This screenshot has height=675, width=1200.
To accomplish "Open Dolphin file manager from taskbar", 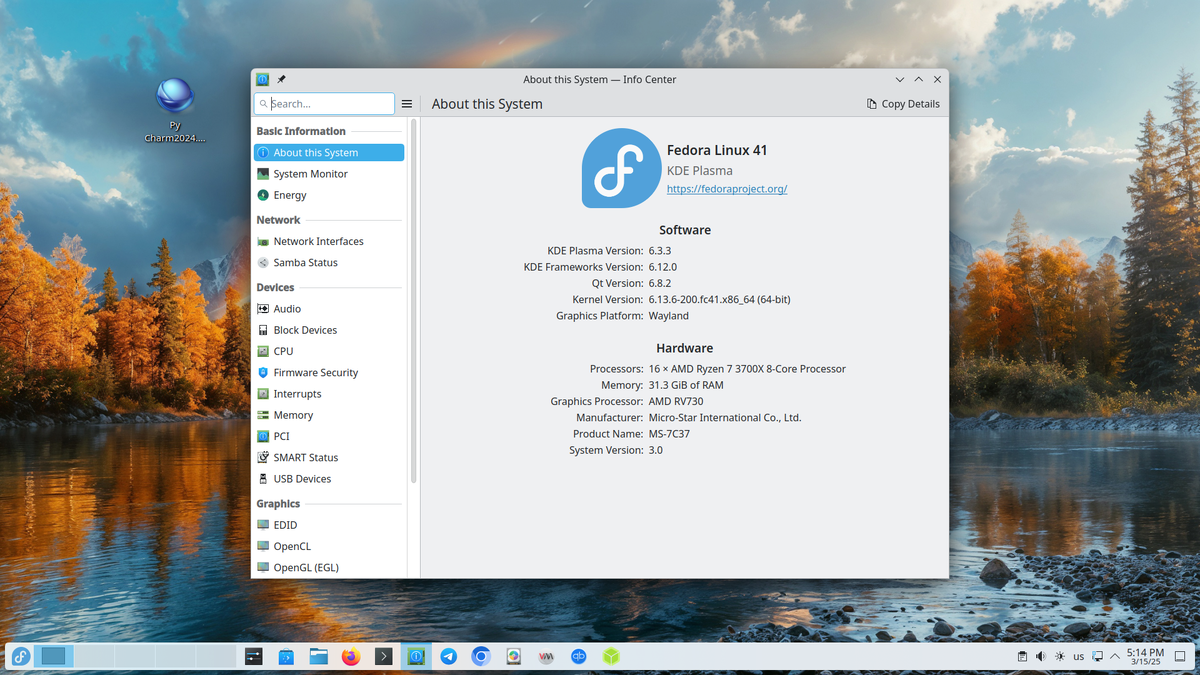I will pyautogui.click(x=319, y=657).
